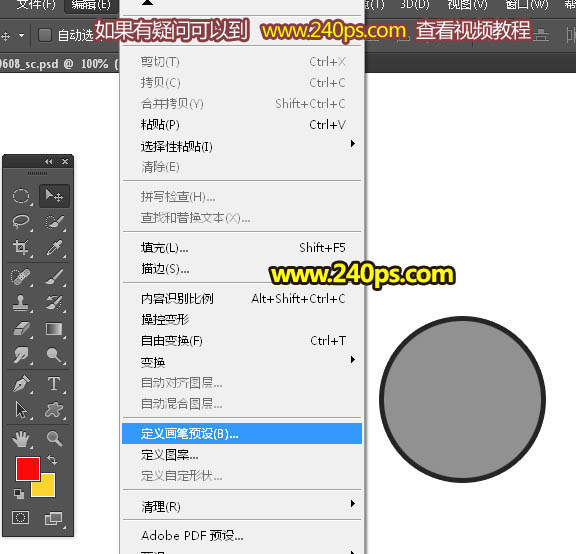Select the Dodge tool
This screenshot has width=576, height=554.
pyautogui.click(x=54, y=355)
